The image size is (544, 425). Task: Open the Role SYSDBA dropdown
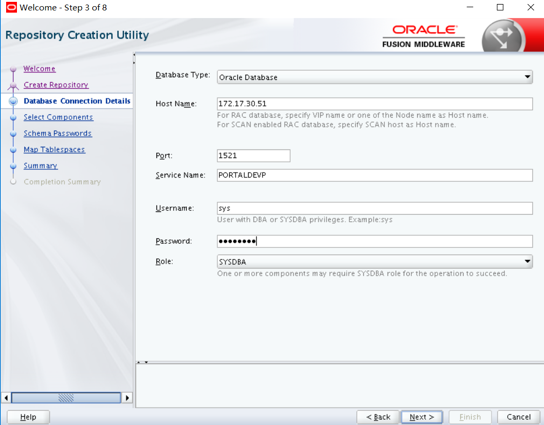click(375, 262)
